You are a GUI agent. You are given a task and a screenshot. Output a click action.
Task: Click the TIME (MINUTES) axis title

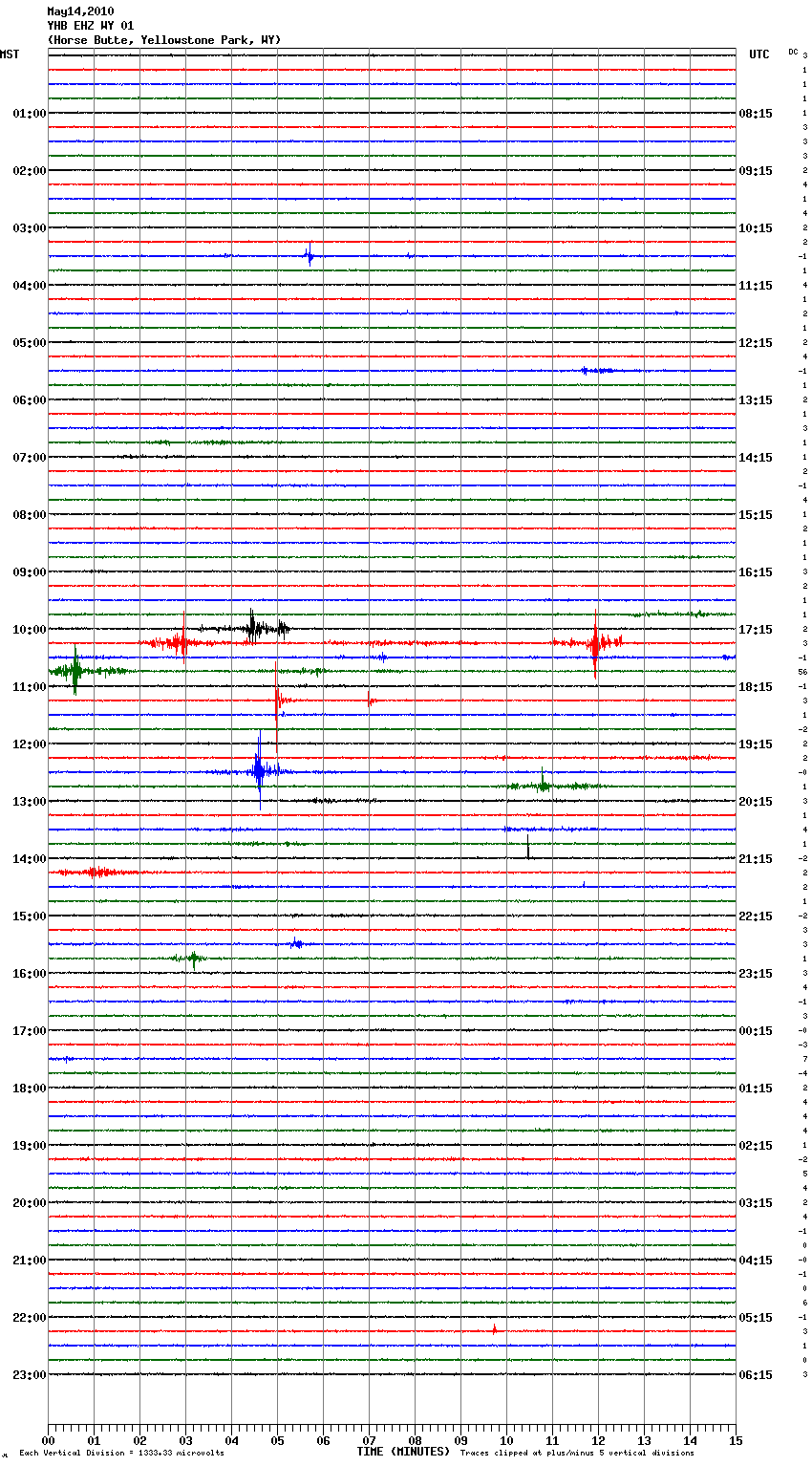point(403,1452)
